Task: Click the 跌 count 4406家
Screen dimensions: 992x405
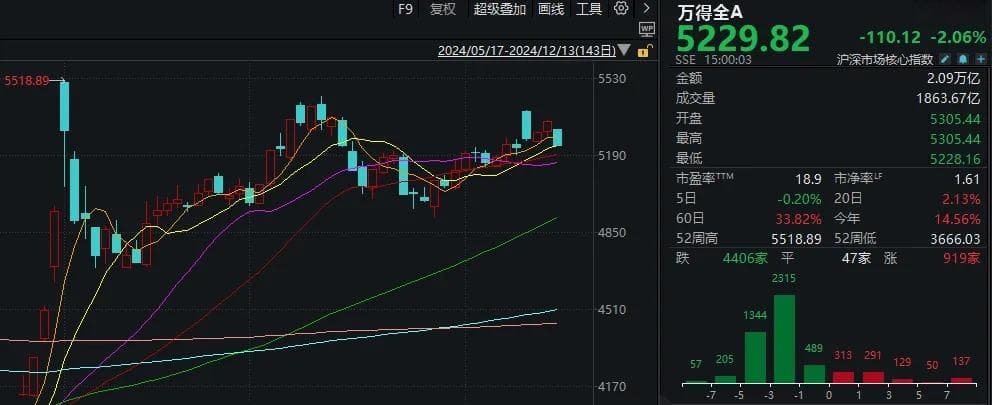Action: (x=747, y=258)
